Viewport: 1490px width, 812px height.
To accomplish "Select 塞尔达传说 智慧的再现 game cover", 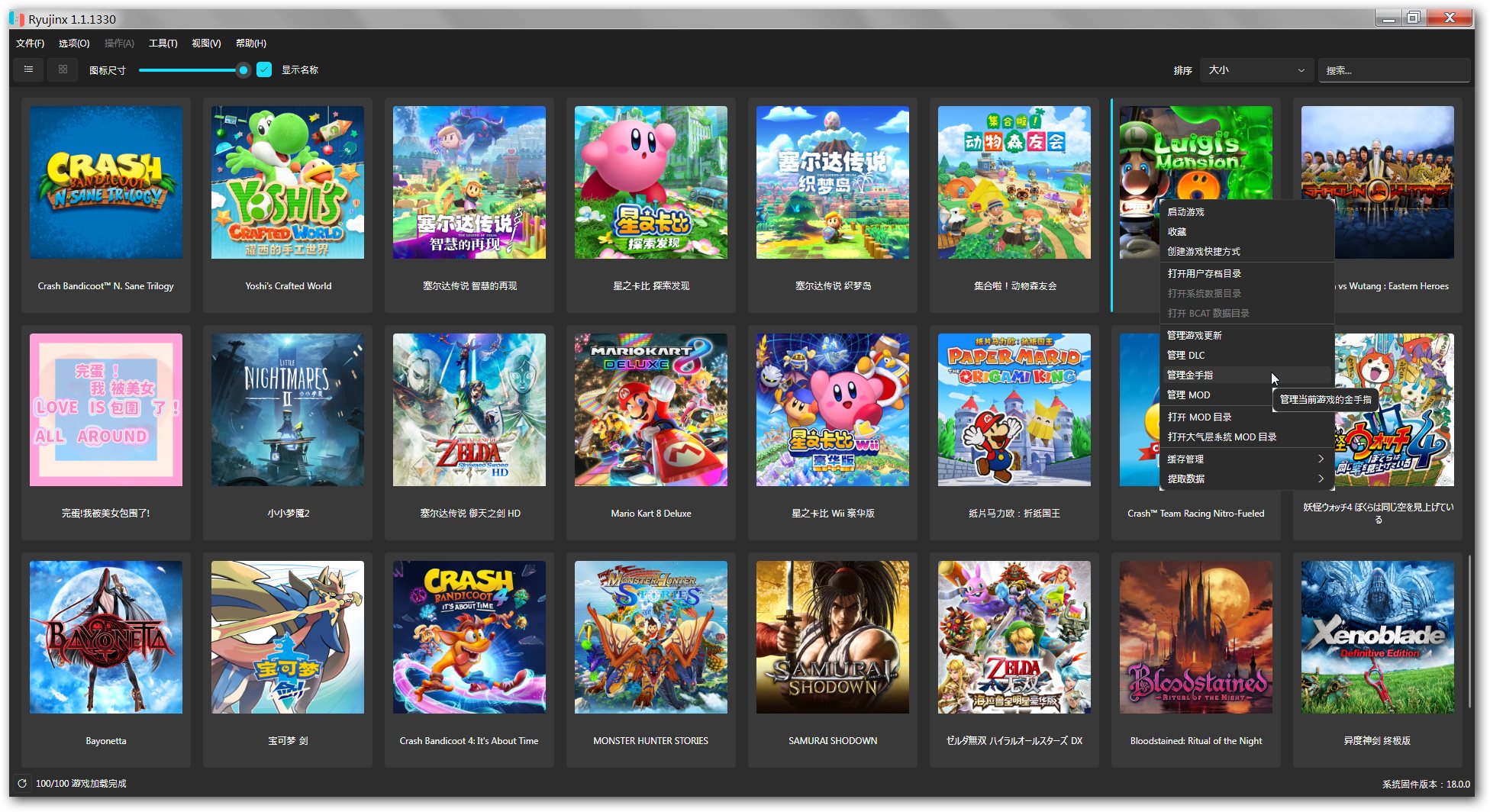I will point(469,182).
